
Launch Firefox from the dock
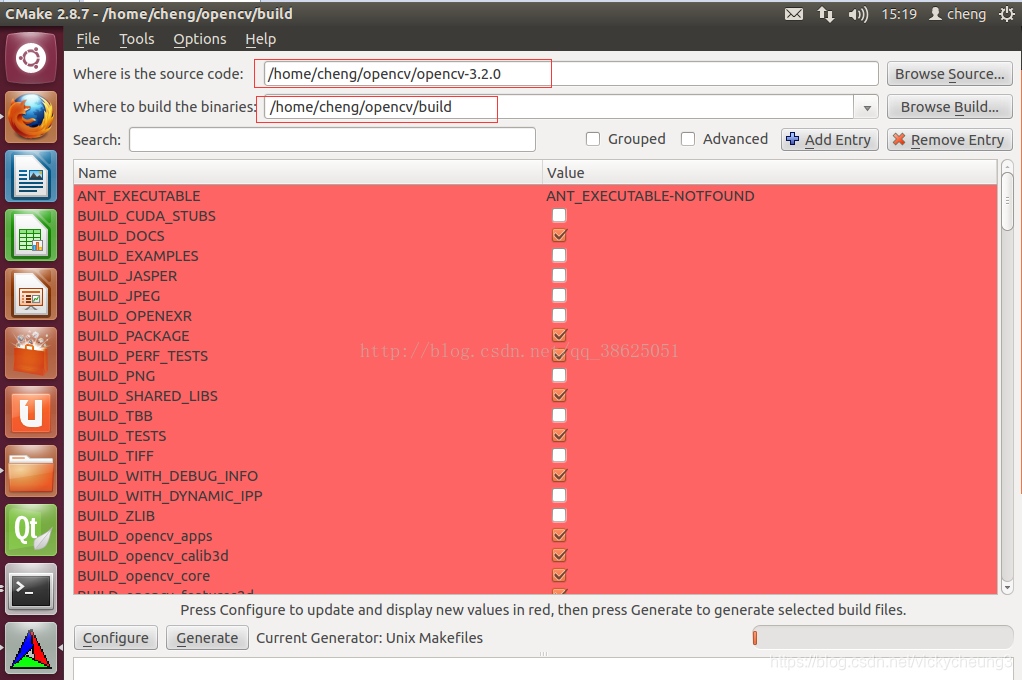pyautogui.click(x=31, y=117)
